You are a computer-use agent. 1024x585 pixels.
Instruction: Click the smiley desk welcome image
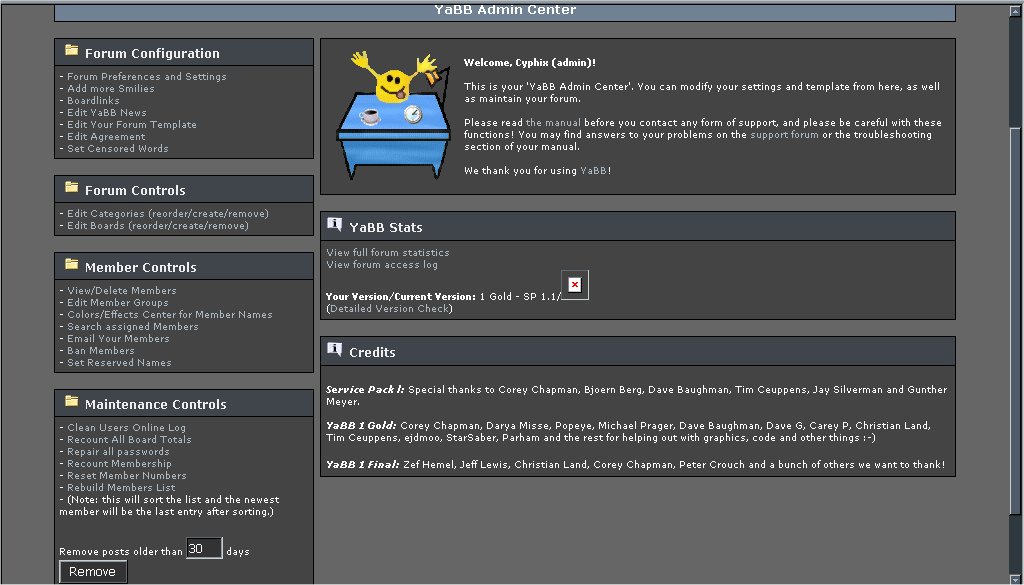tap(394, 113)
